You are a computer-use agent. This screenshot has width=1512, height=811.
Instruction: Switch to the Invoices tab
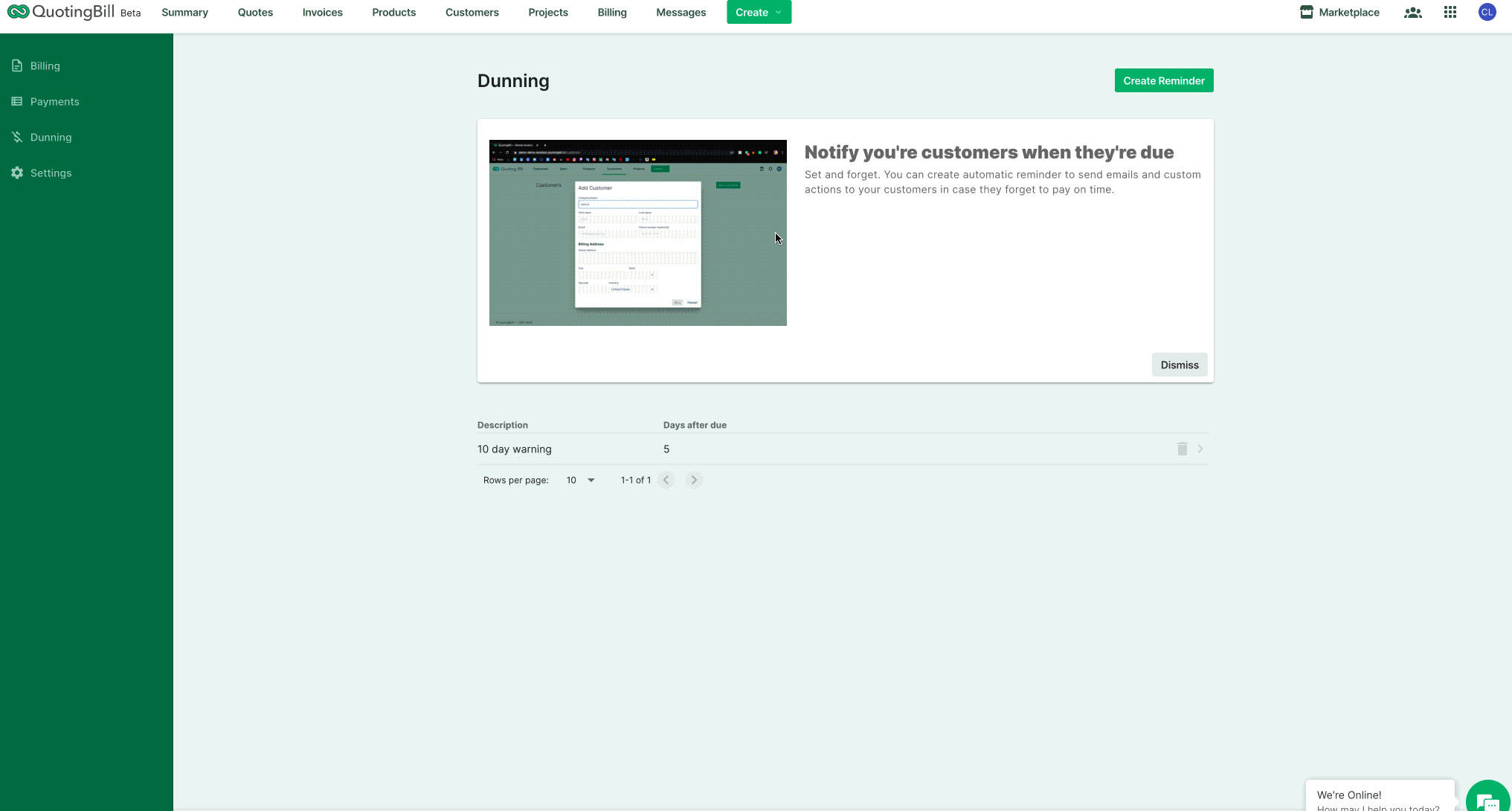[322, 13]
